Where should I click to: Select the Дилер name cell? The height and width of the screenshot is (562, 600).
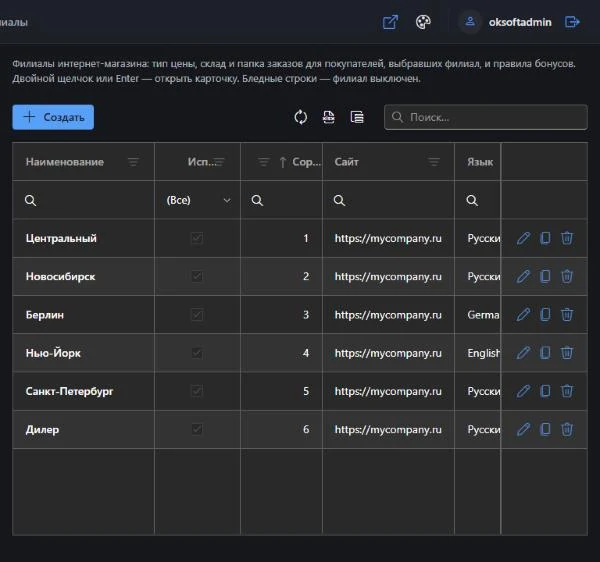83,429
